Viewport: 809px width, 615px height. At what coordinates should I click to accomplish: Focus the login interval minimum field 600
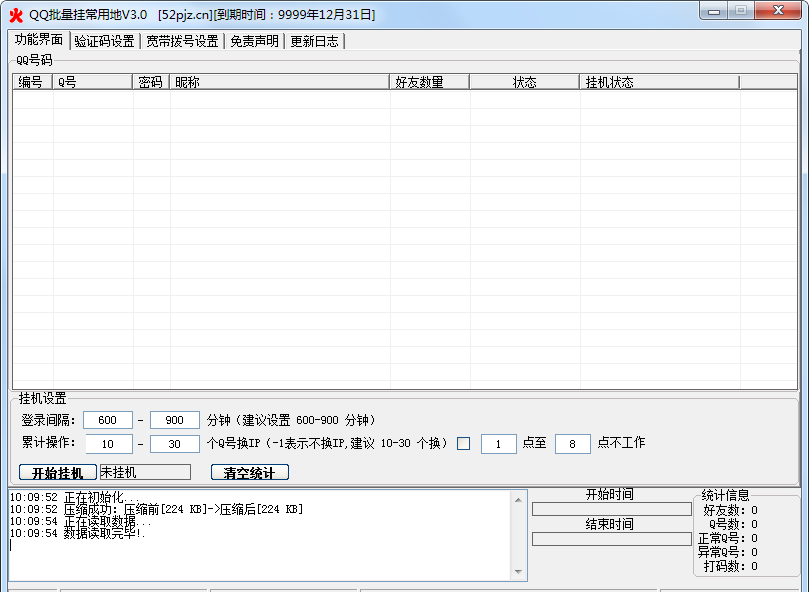pyautogui.click(x=108, y=420)
